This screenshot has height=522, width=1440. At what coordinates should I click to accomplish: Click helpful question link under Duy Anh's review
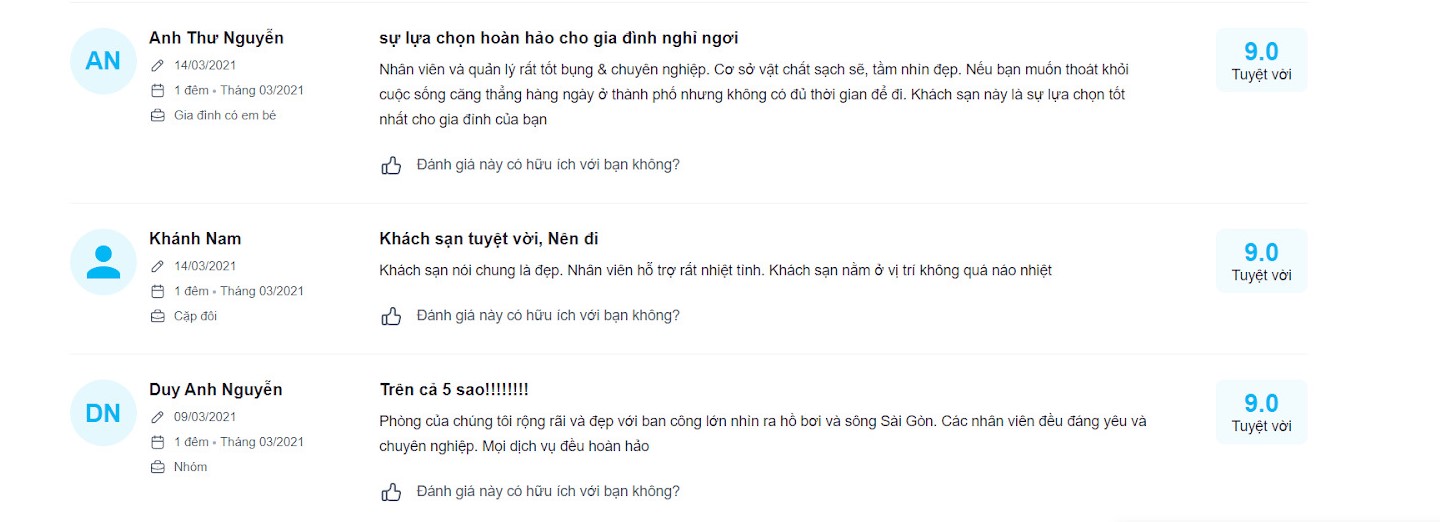[548, 492]
